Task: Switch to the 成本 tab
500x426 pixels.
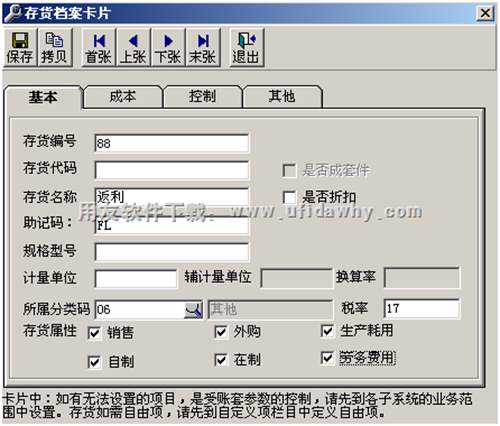Action: tap(123, 96)
